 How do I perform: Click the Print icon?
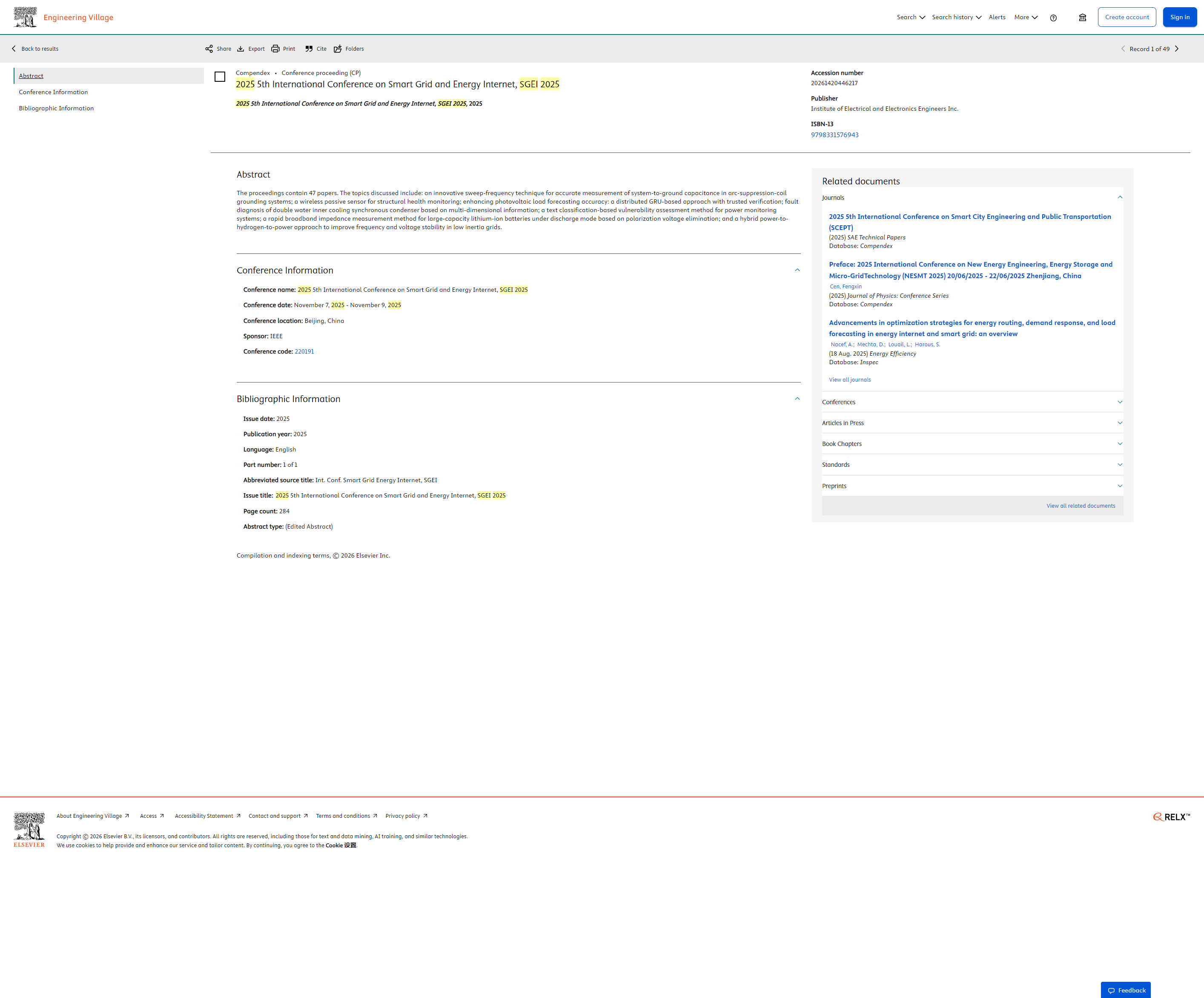(x=276, y=49)
